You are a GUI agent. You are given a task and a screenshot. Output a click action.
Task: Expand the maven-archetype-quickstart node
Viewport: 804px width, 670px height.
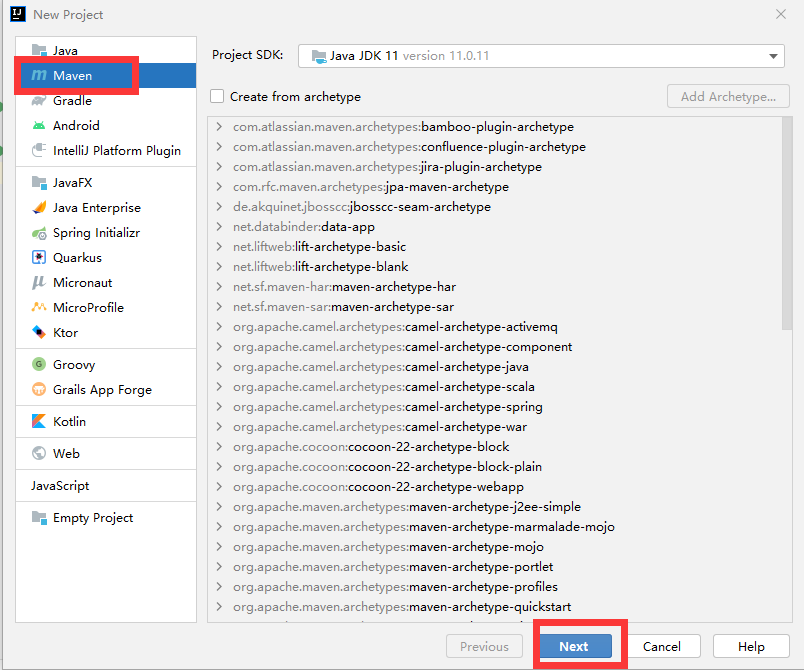coord(219,606)
